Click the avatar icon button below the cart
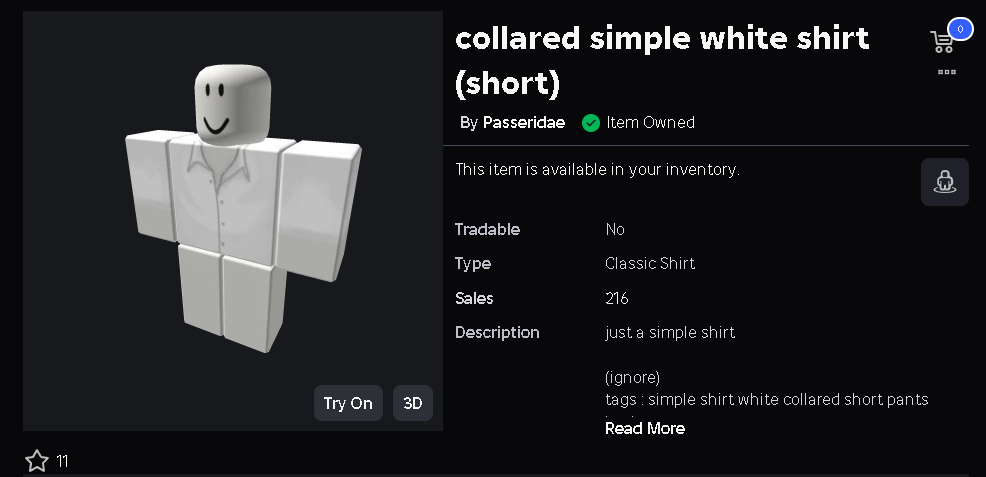This screenshot has width=986, height=477. coord(944,182)
